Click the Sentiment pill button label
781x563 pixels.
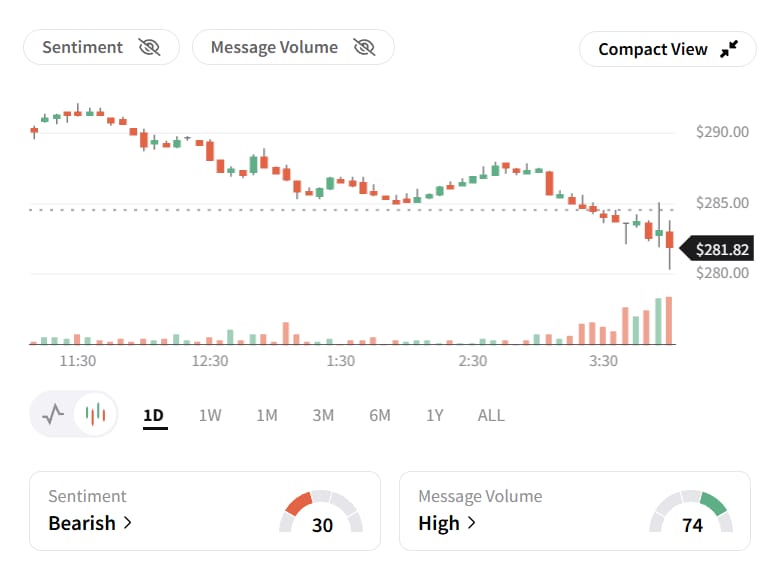[x=83, y=47]
